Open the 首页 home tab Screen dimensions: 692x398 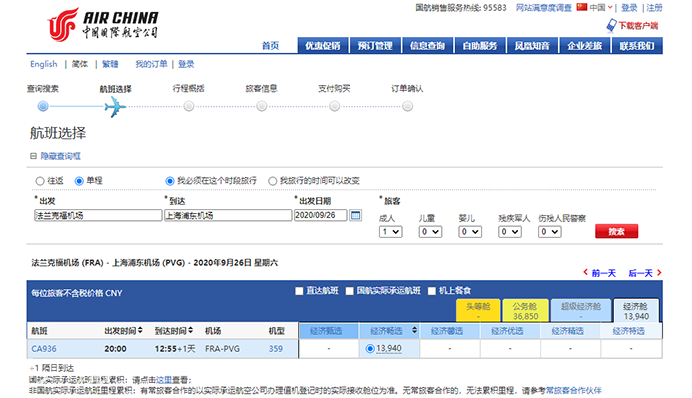coord(271,46)
